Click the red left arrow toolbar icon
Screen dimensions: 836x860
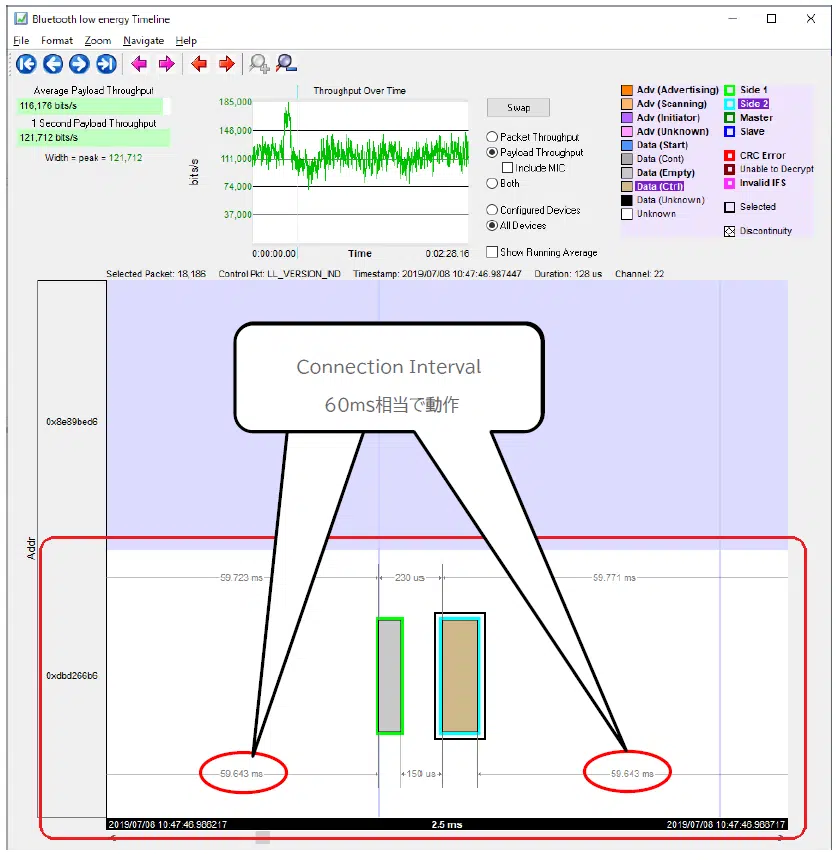point(199,64)
